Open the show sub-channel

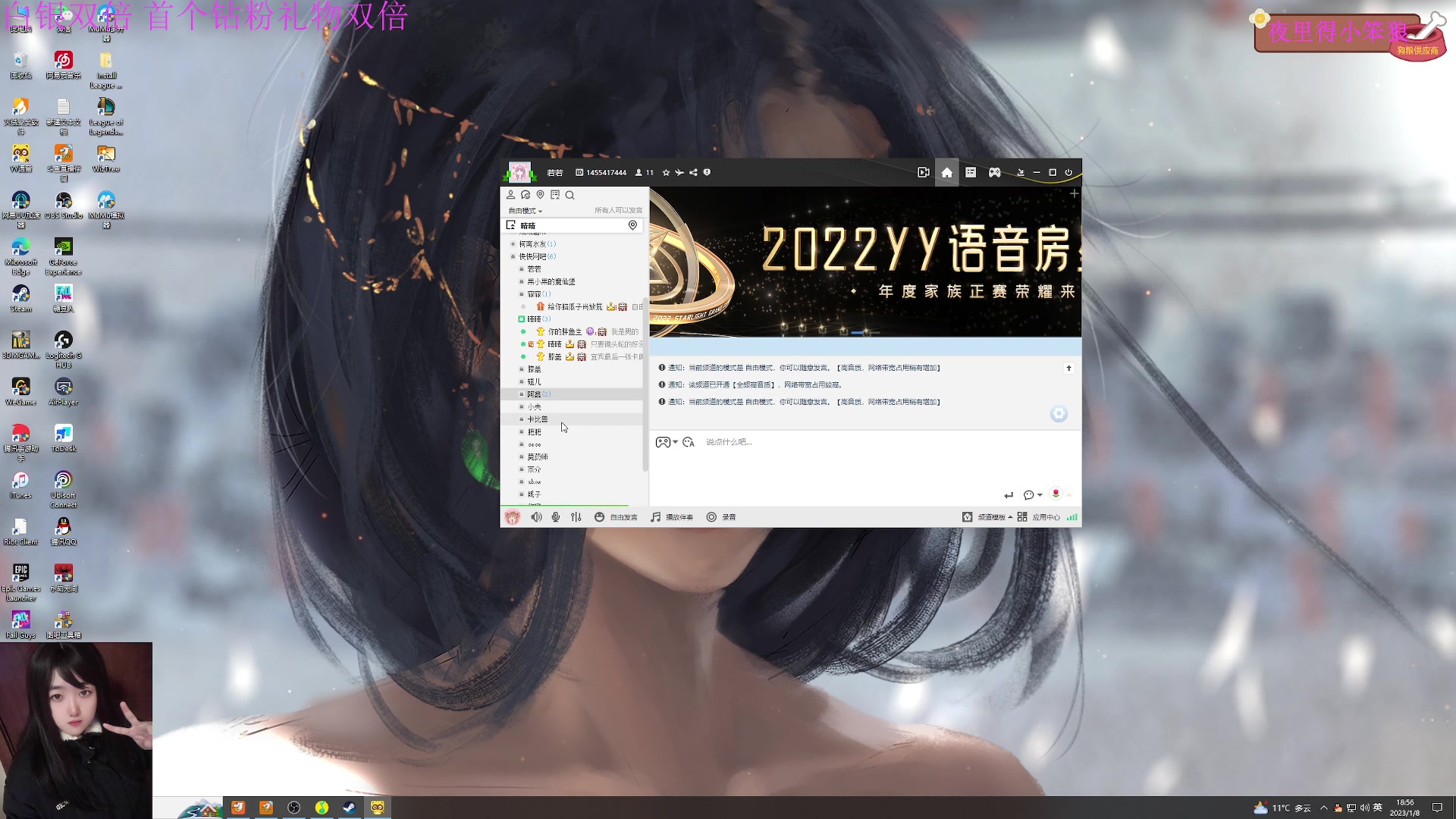(x=535, y=482)
